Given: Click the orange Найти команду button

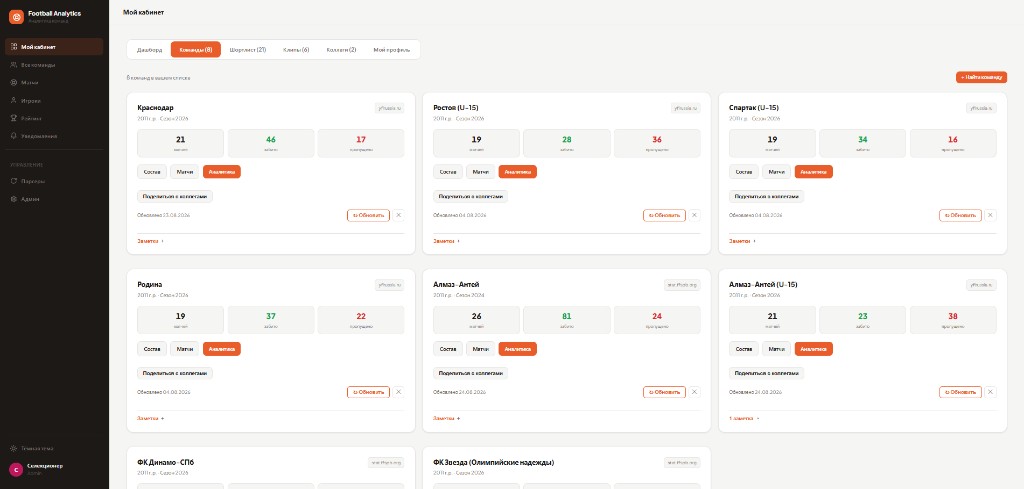Looking at the screenshot, I should [x=981, y=77].
